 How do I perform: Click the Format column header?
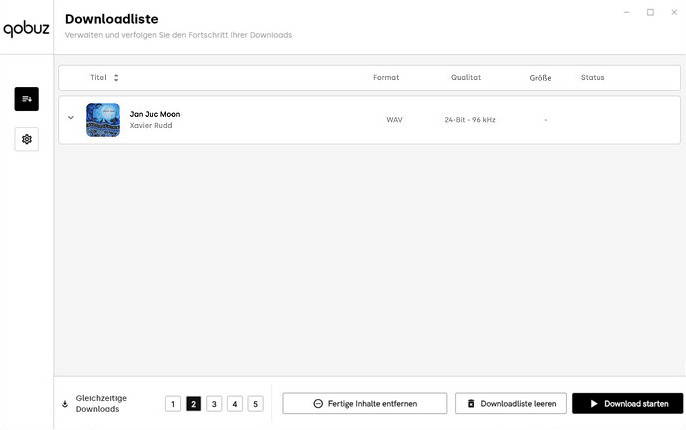point(386,77)
